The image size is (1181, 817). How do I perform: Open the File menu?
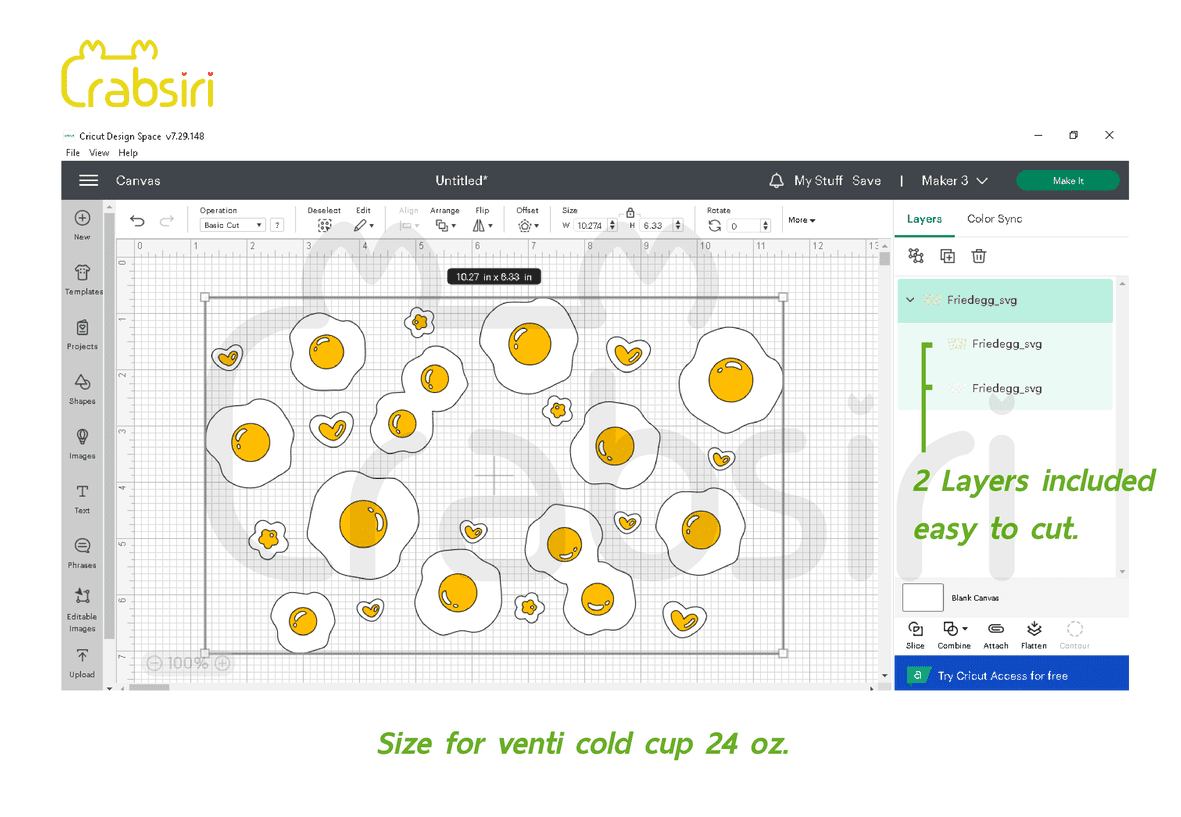pos(72,153)
